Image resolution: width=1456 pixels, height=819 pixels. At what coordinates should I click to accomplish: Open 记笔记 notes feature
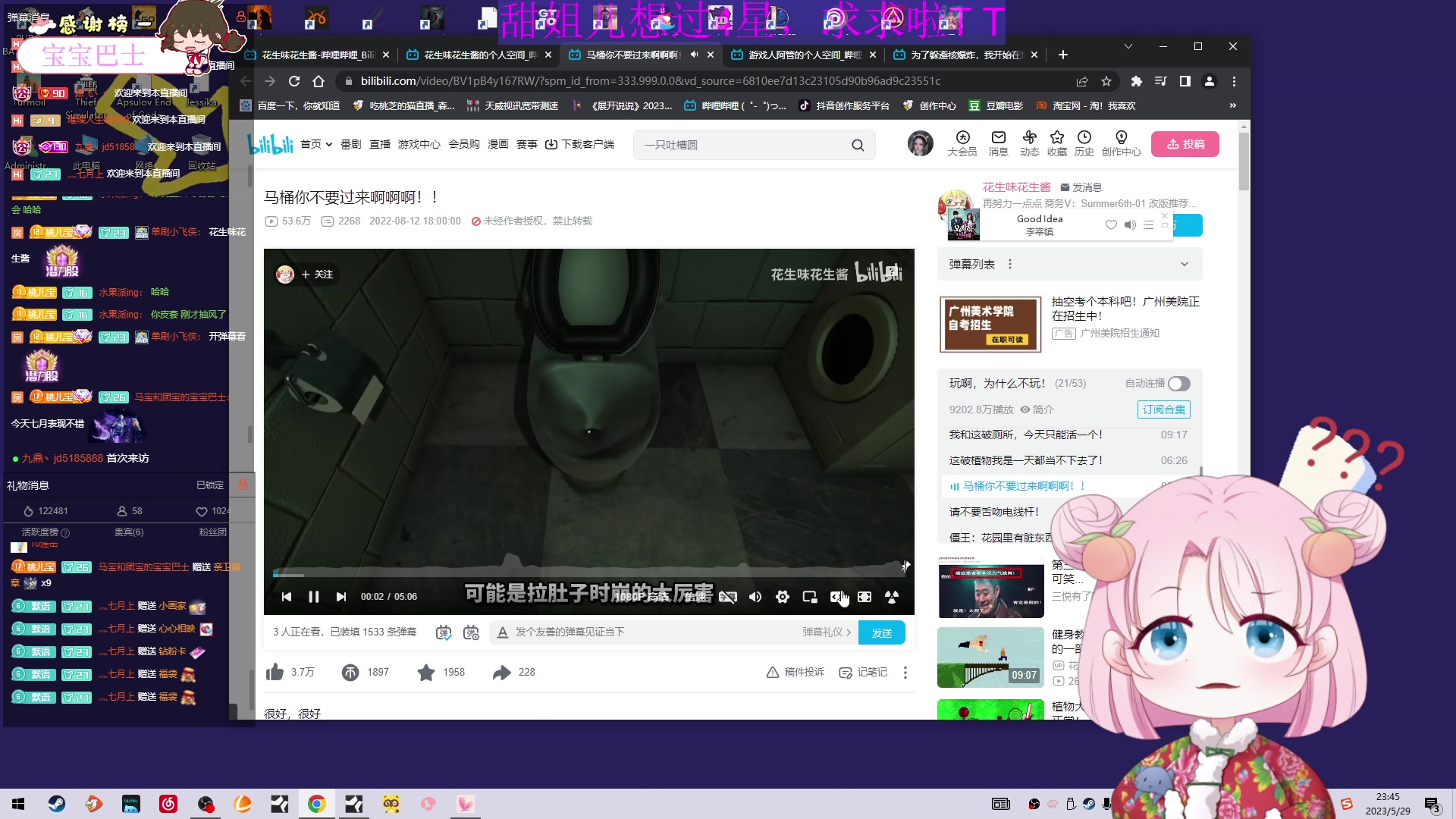(863, 673)
